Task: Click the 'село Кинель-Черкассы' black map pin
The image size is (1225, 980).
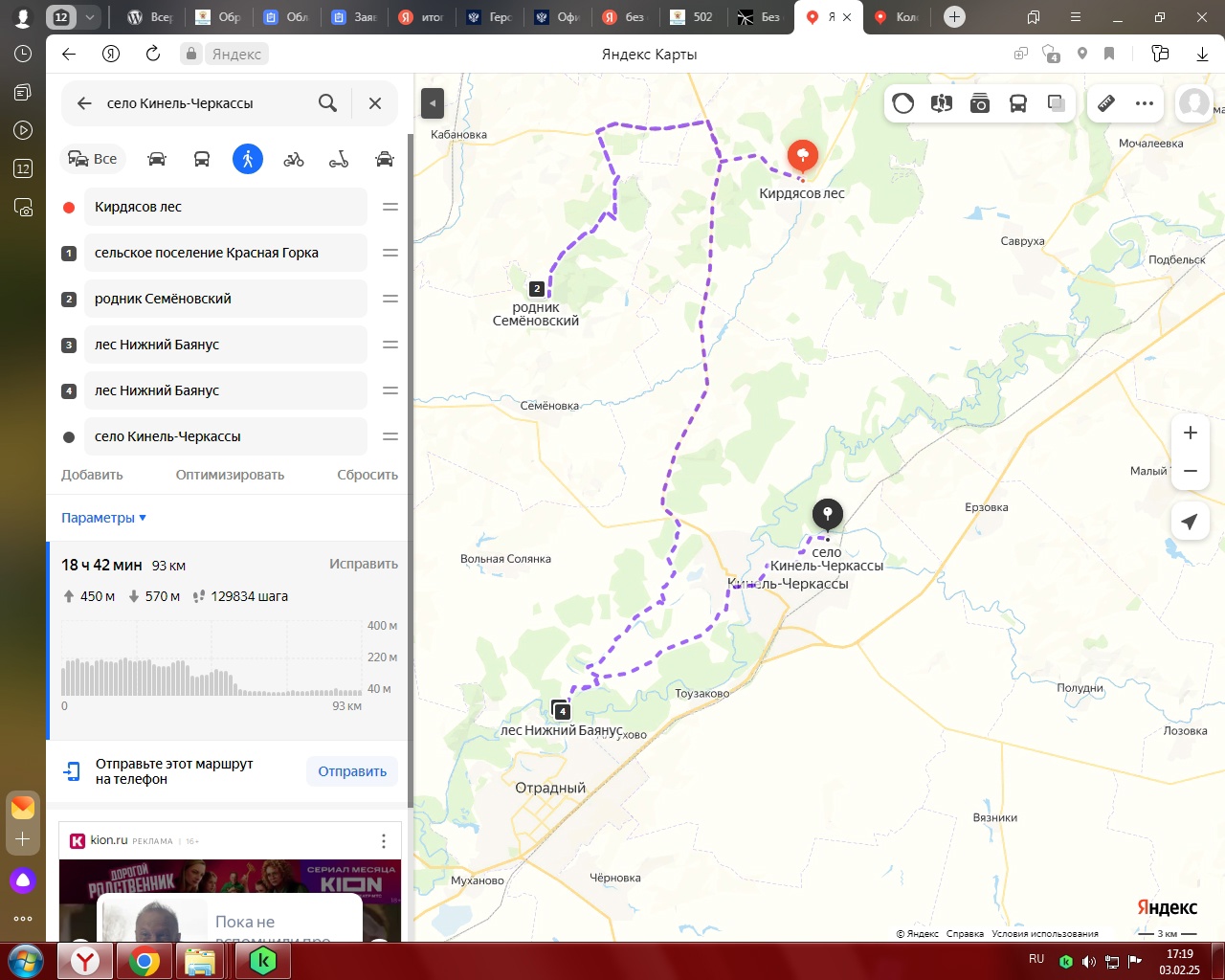Action: tap(828, 516)
